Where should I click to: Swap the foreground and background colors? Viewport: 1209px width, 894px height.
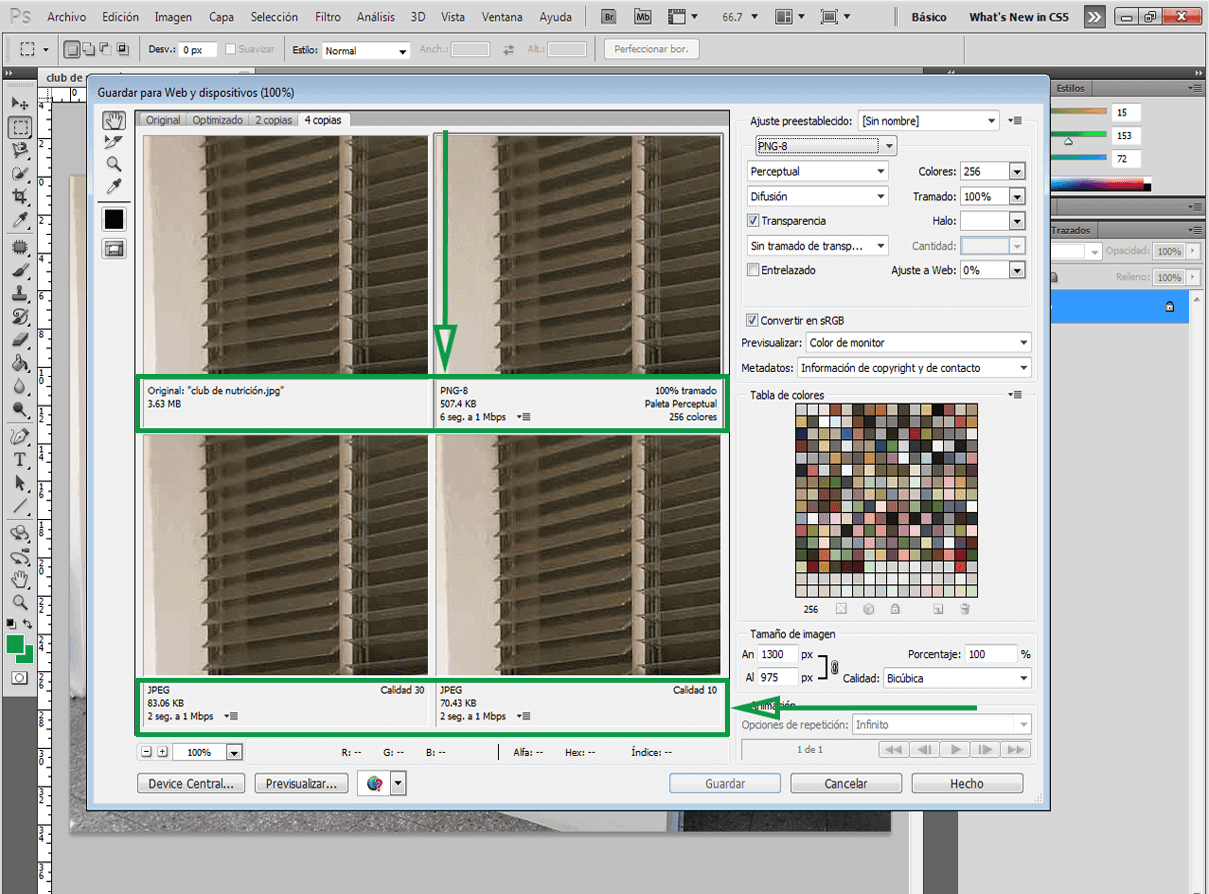28,624
